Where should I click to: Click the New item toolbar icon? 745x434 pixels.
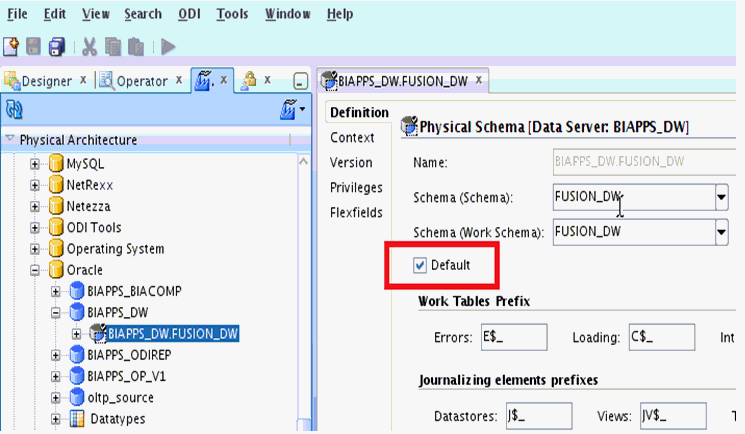(11, 47)
